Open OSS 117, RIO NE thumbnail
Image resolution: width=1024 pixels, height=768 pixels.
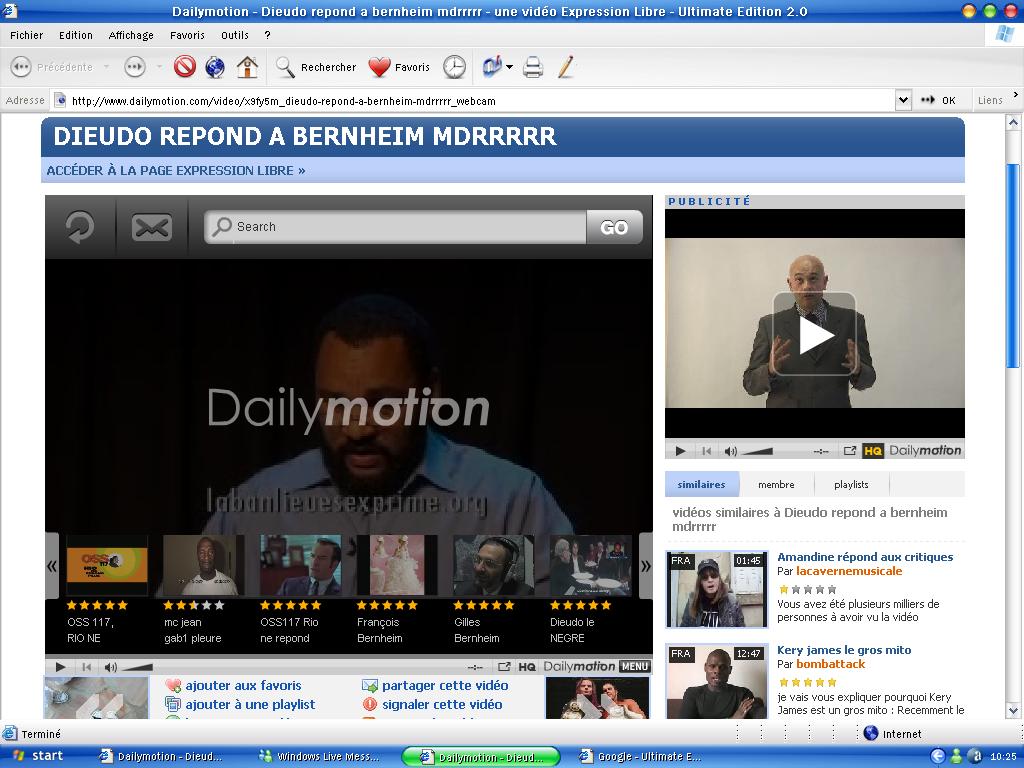[x=107, y=566]
